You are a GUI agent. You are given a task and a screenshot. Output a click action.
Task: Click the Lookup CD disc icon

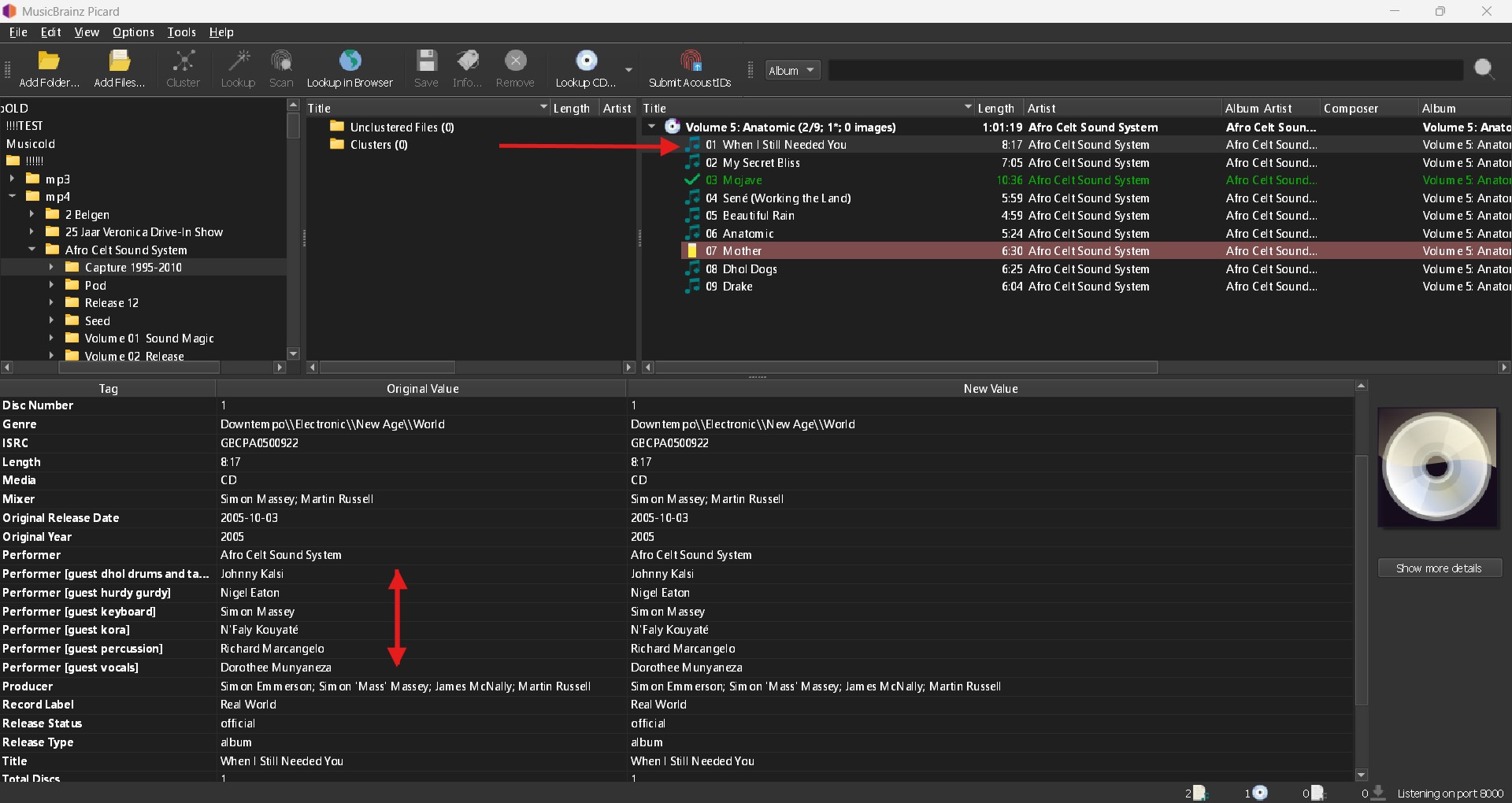(586, 61)
